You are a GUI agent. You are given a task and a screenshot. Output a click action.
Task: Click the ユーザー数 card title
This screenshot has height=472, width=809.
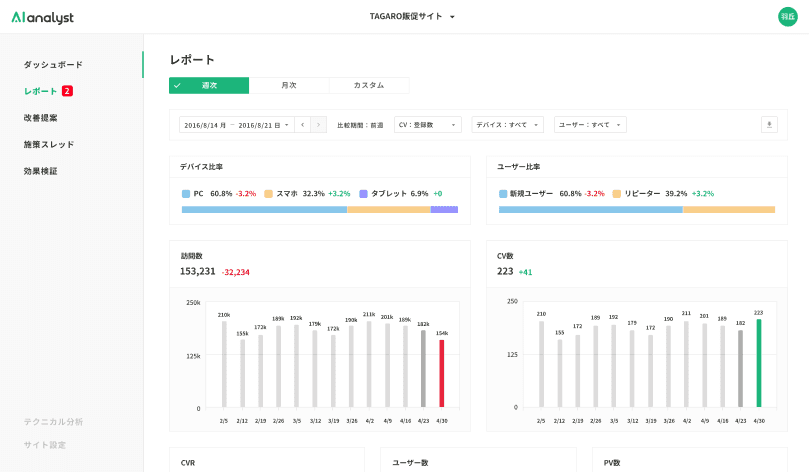pos(410,463)
